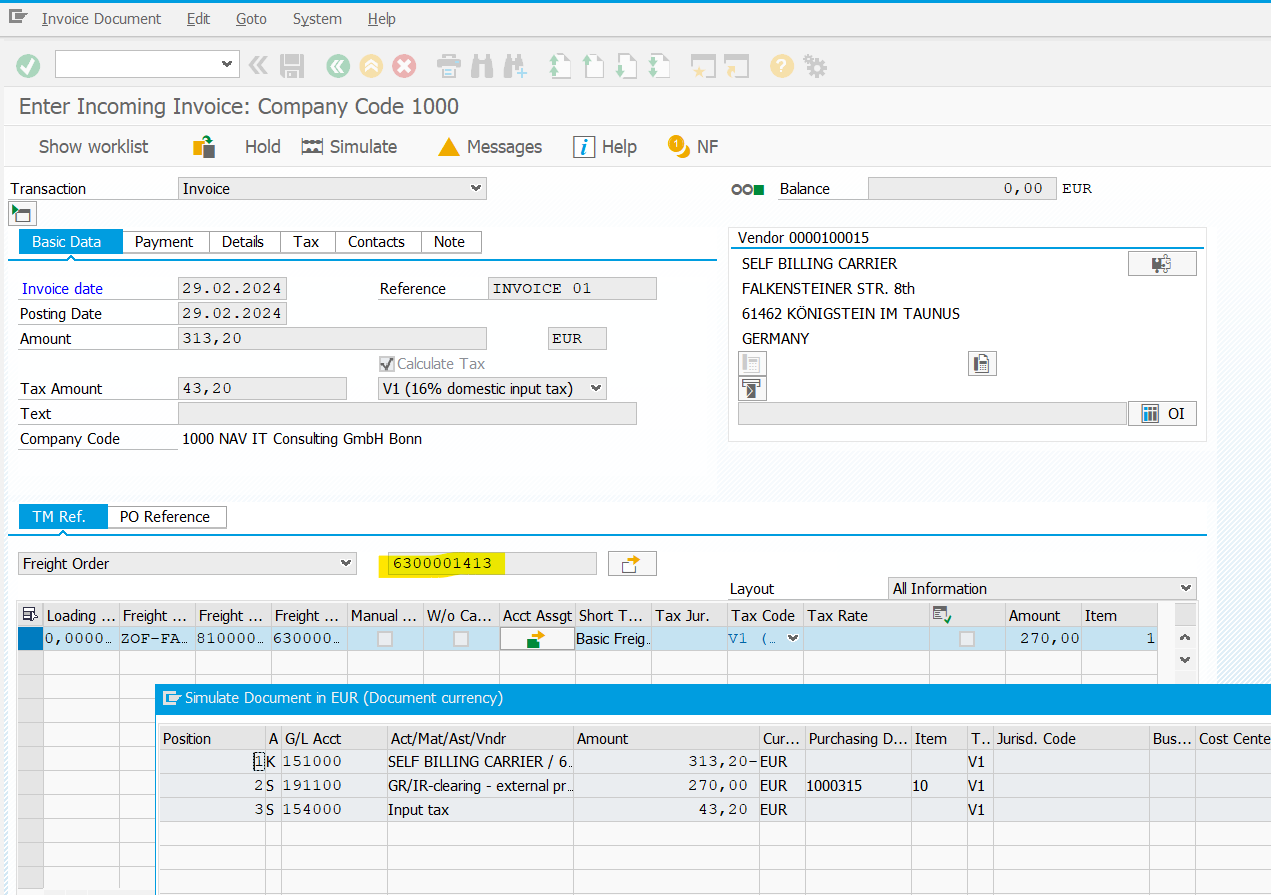Open the Invoice Document menu

click(101, 18)
